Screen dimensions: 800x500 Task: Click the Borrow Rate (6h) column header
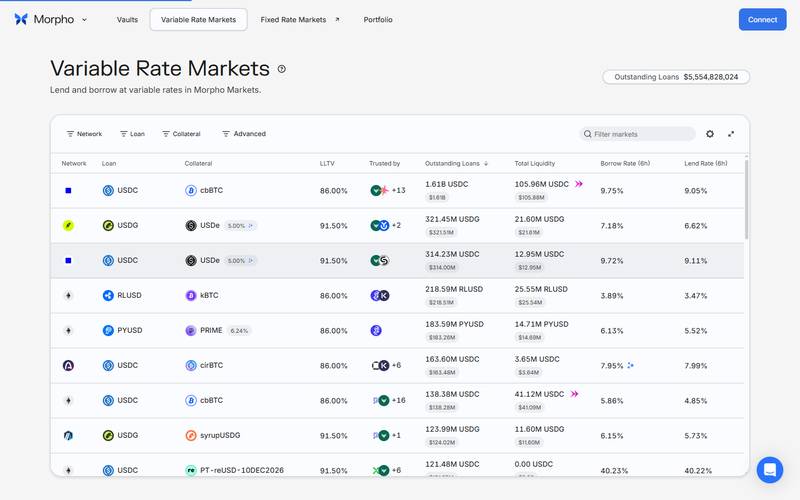pos(625,163)
